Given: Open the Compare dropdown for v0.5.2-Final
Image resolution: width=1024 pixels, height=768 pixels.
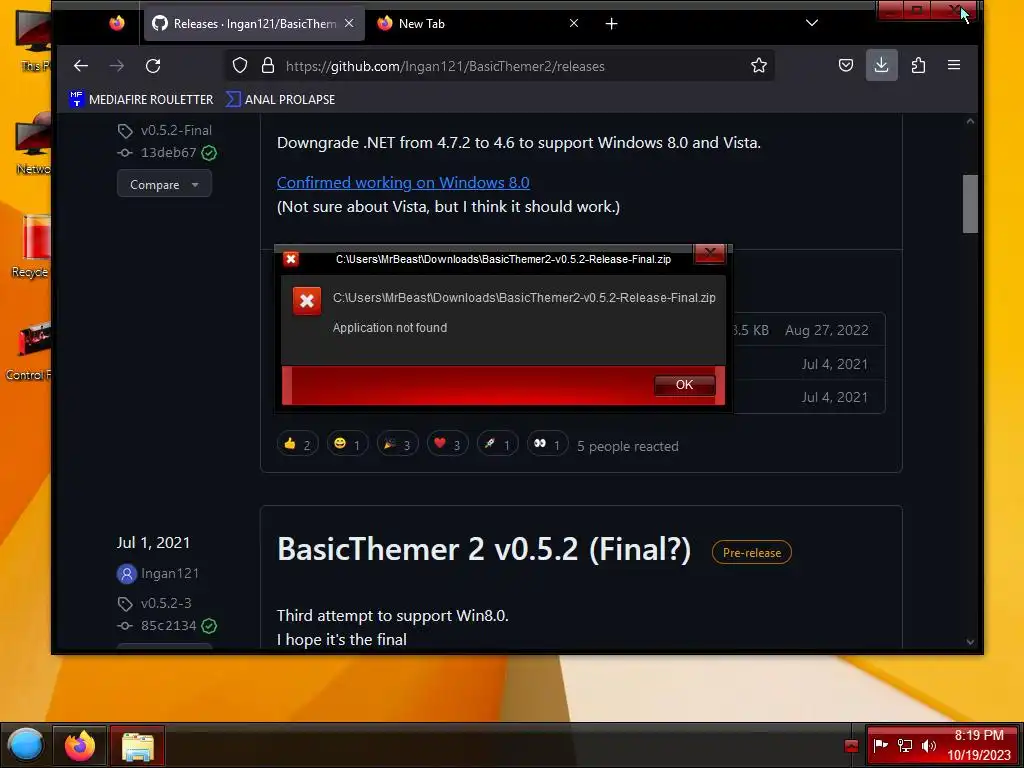Looking at the screenshot, I should pyautogui.click(x=164, y=184).
